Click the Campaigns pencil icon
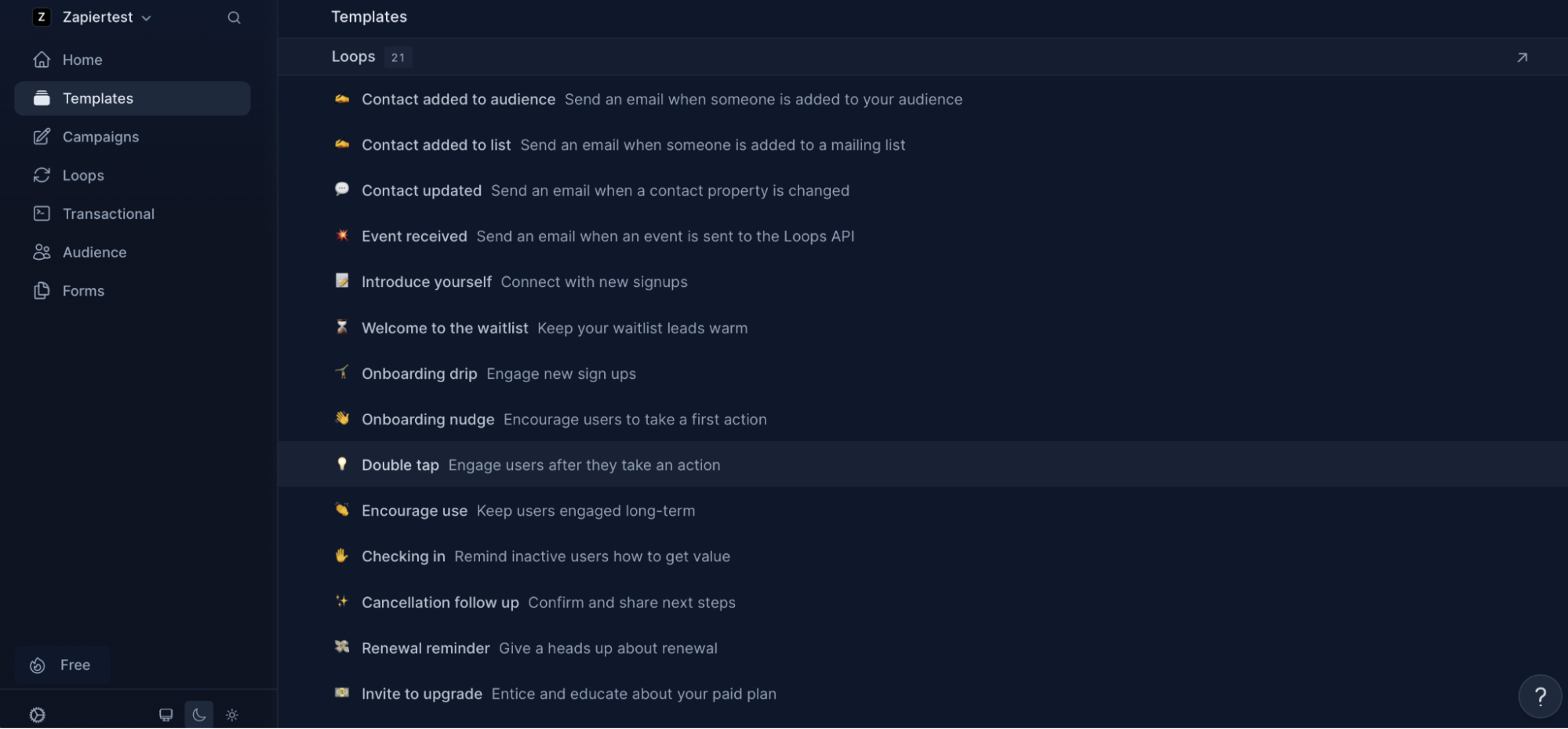Image resolution: width=1568 pixels, height=729 pixels. 42,137
